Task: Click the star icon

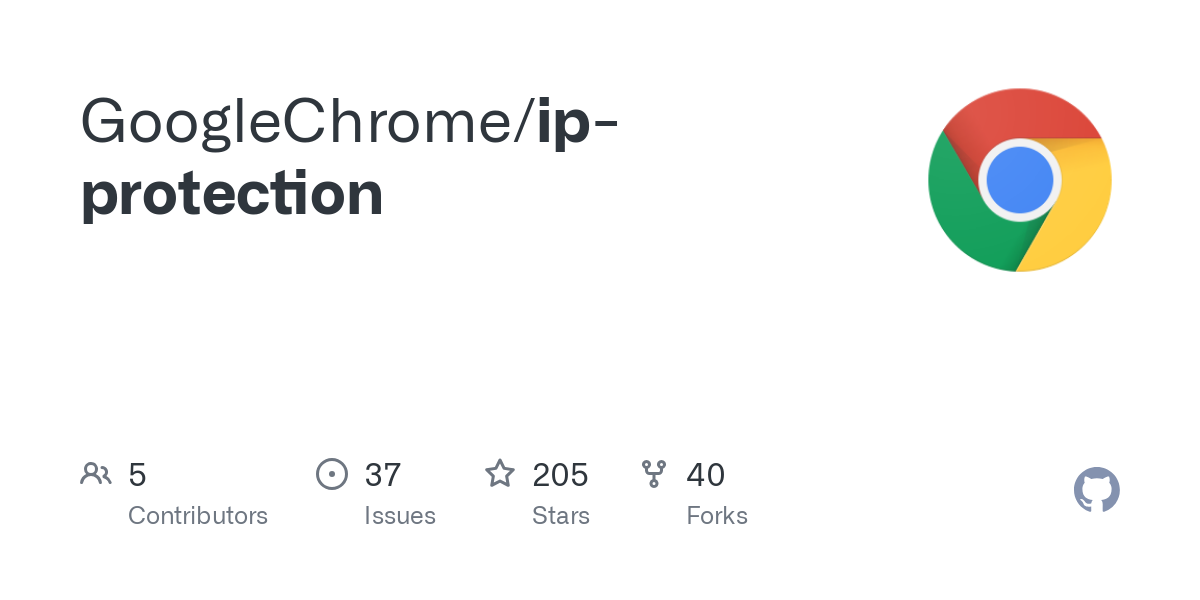Action: tap(500, 473)
